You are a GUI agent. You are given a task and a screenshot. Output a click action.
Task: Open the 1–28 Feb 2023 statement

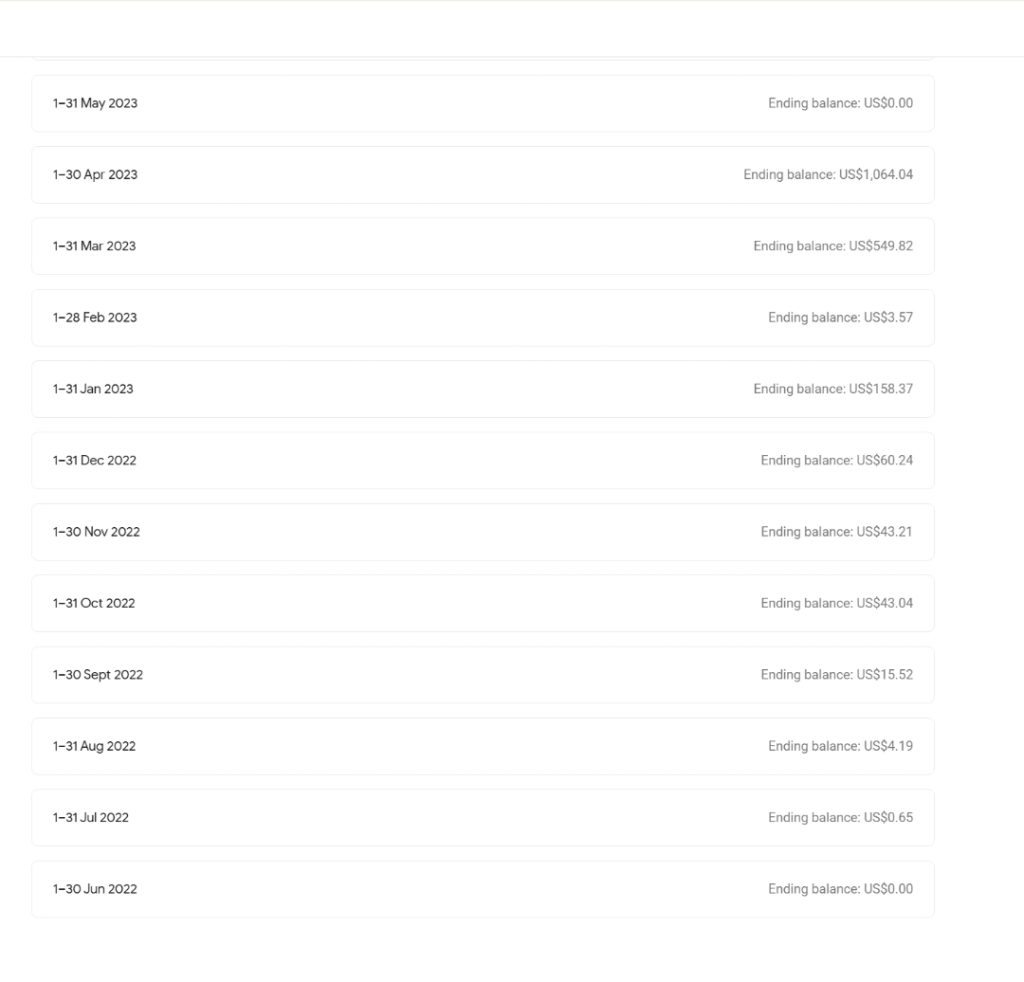[x=95, y=318]
